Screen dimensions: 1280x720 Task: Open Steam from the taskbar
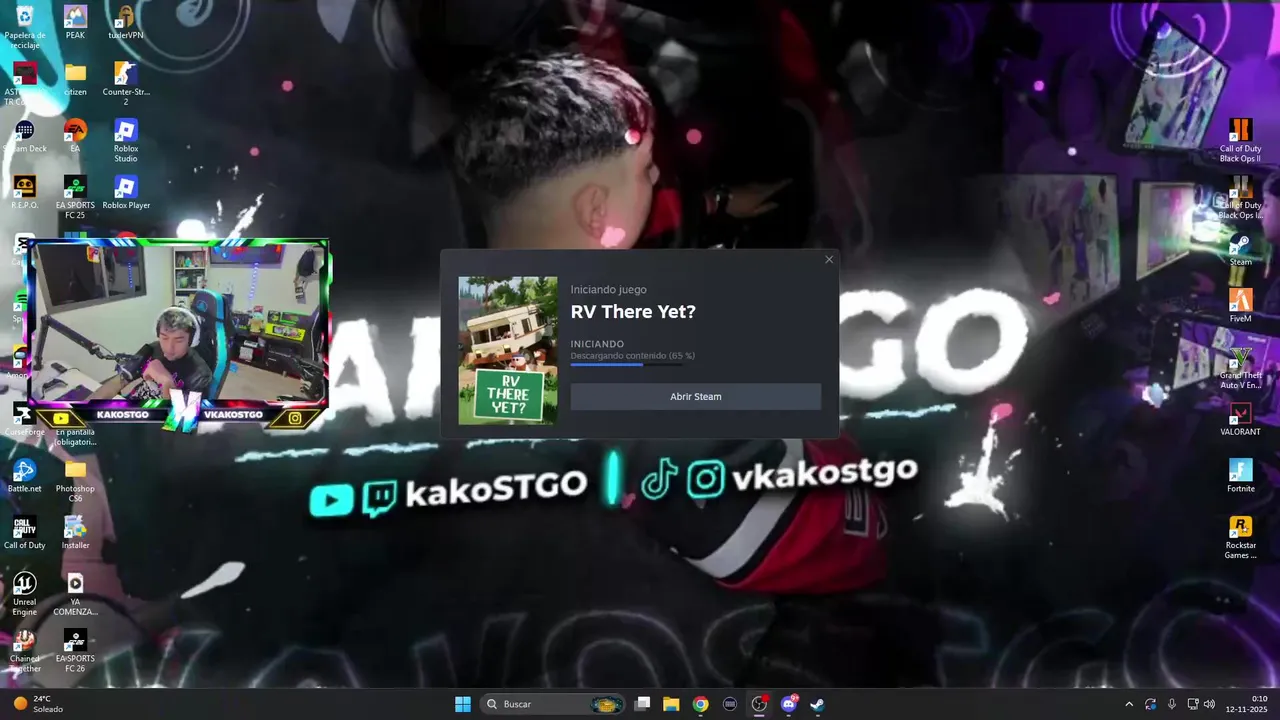(817, 704)
